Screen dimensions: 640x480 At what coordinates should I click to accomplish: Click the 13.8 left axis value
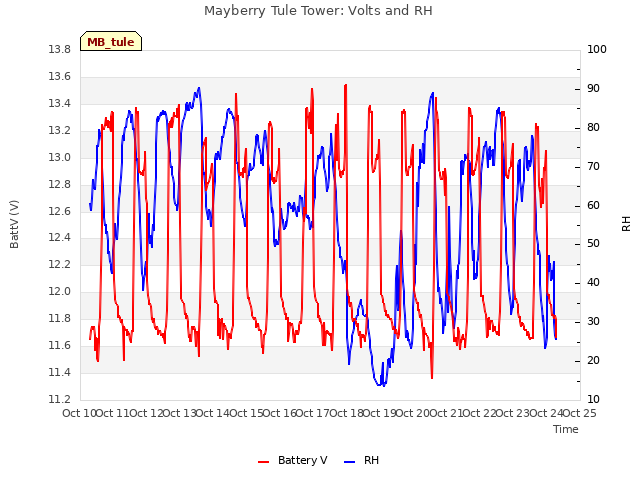pyautogui.click(x=60, y=50)
